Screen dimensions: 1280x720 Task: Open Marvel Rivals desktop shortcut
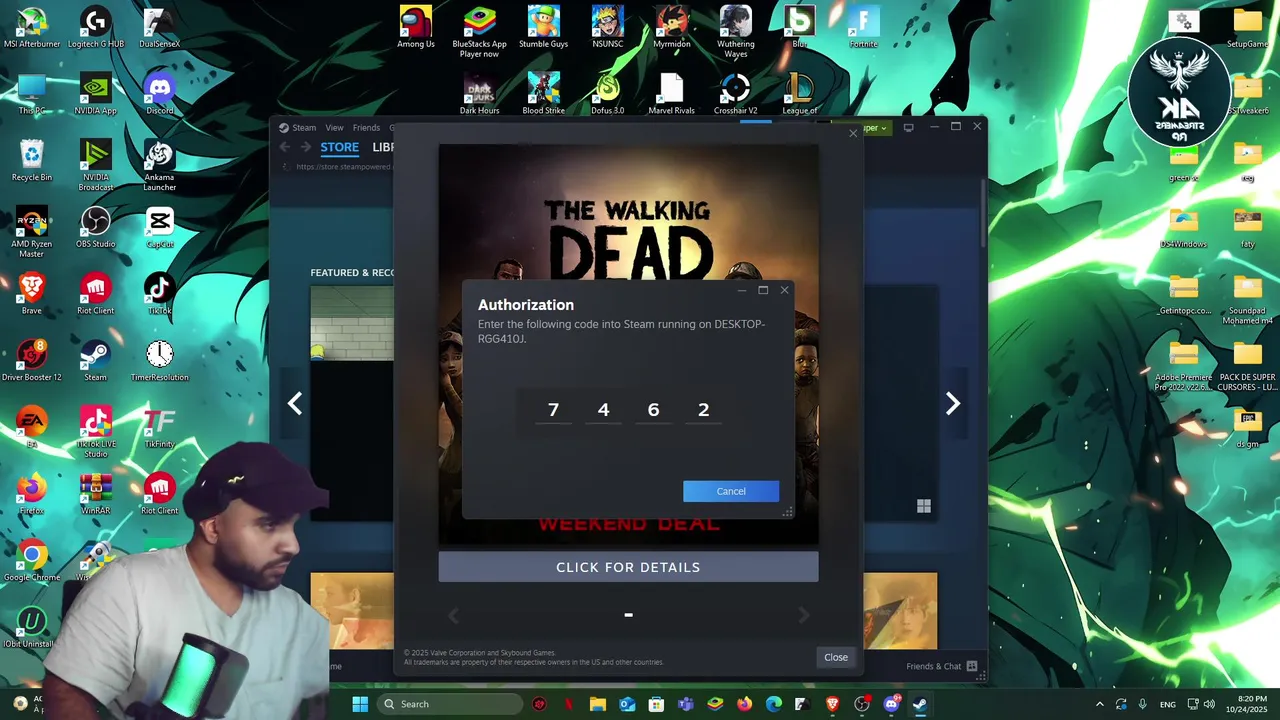click(x=671, y=95)
